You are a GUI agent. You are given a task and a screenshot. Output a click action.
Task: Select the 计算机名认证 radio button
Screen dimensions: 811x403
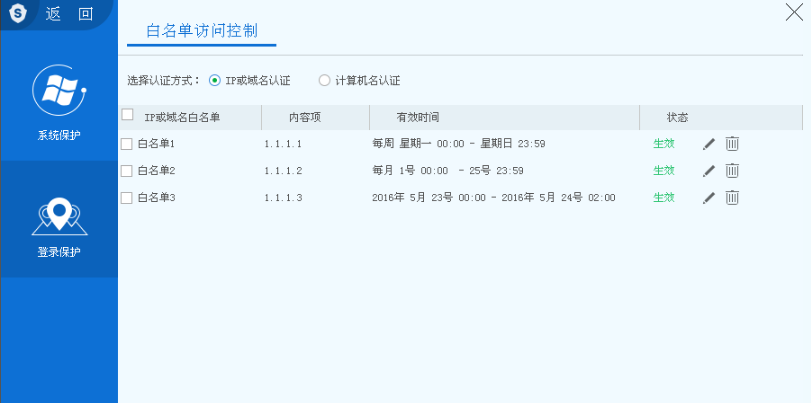pyautogui.click(x=324, y=81)
